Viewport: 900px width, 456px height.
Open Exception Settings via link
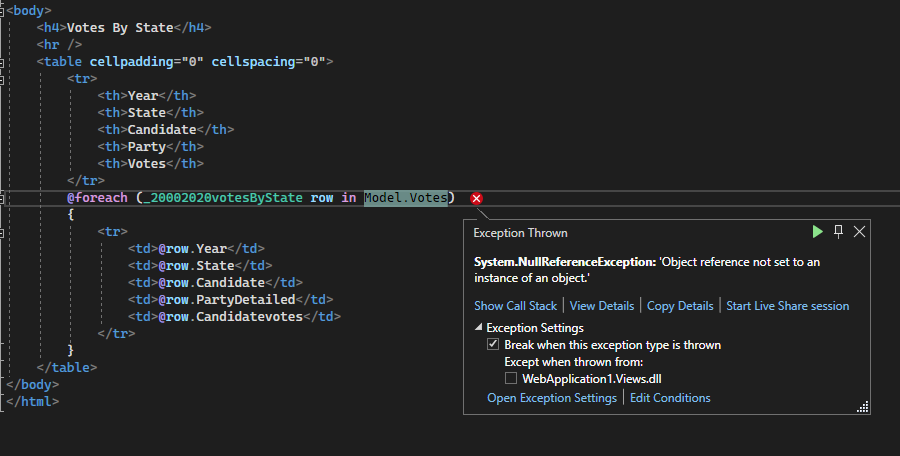[x=551, y=398]
